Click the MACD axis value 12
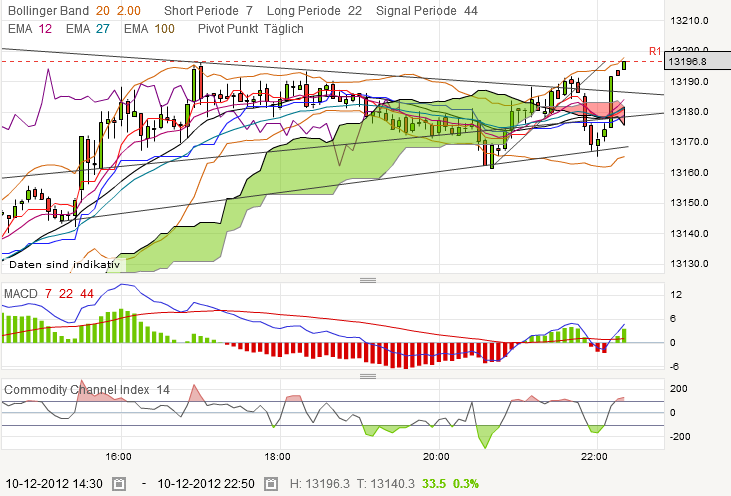This screenshot has height=496, width=731. click(676, 295)
